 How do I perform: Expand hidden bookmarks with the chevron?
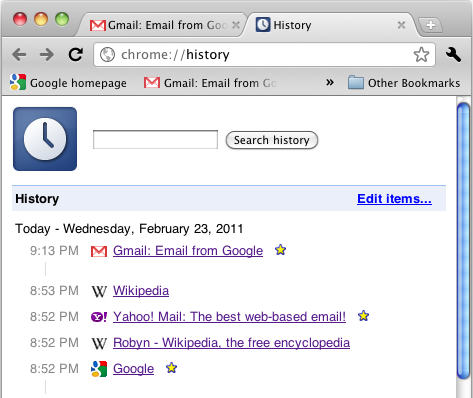(x=330, y=82)
